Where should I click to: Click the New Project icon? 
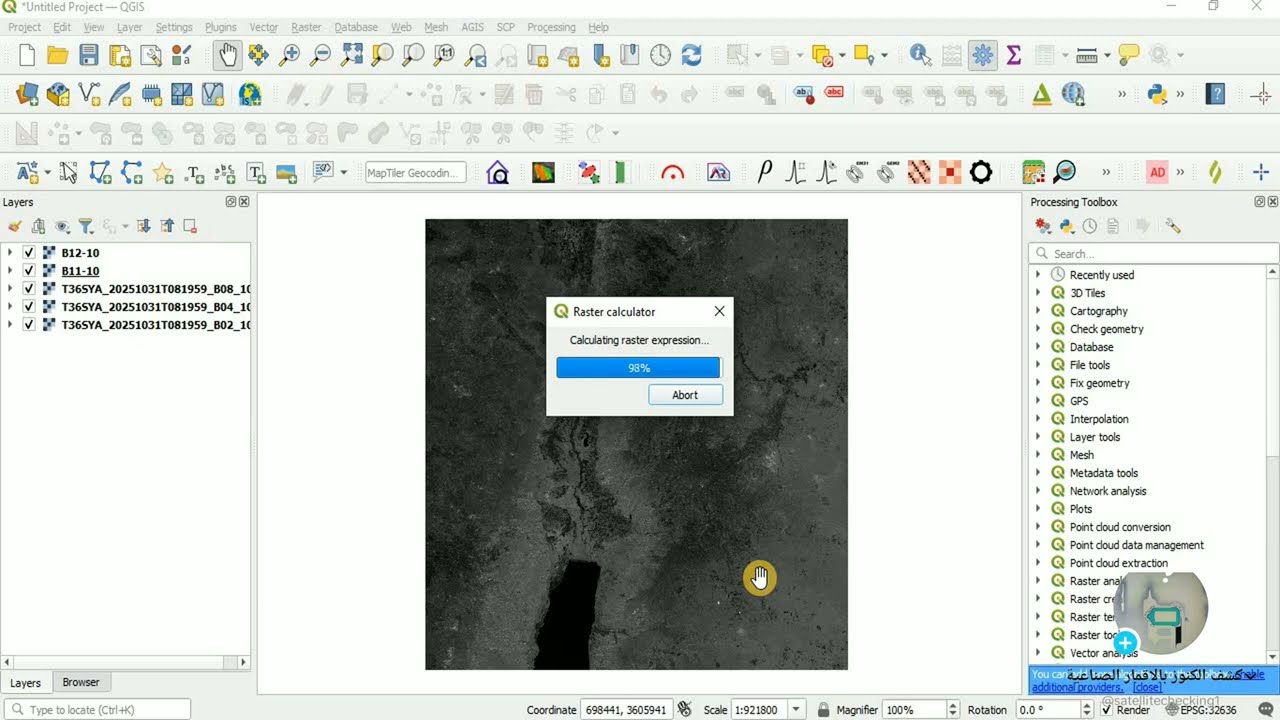(x=27, y=55)
